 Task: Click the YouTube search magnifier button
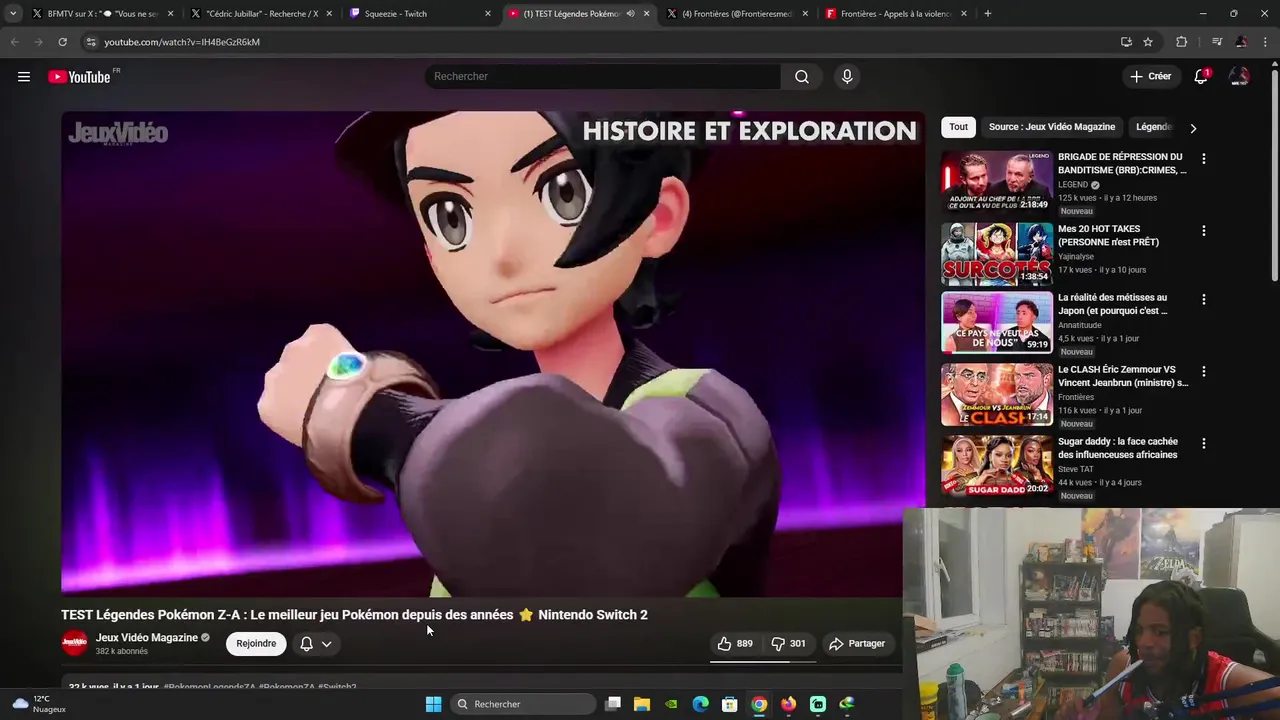802,77
